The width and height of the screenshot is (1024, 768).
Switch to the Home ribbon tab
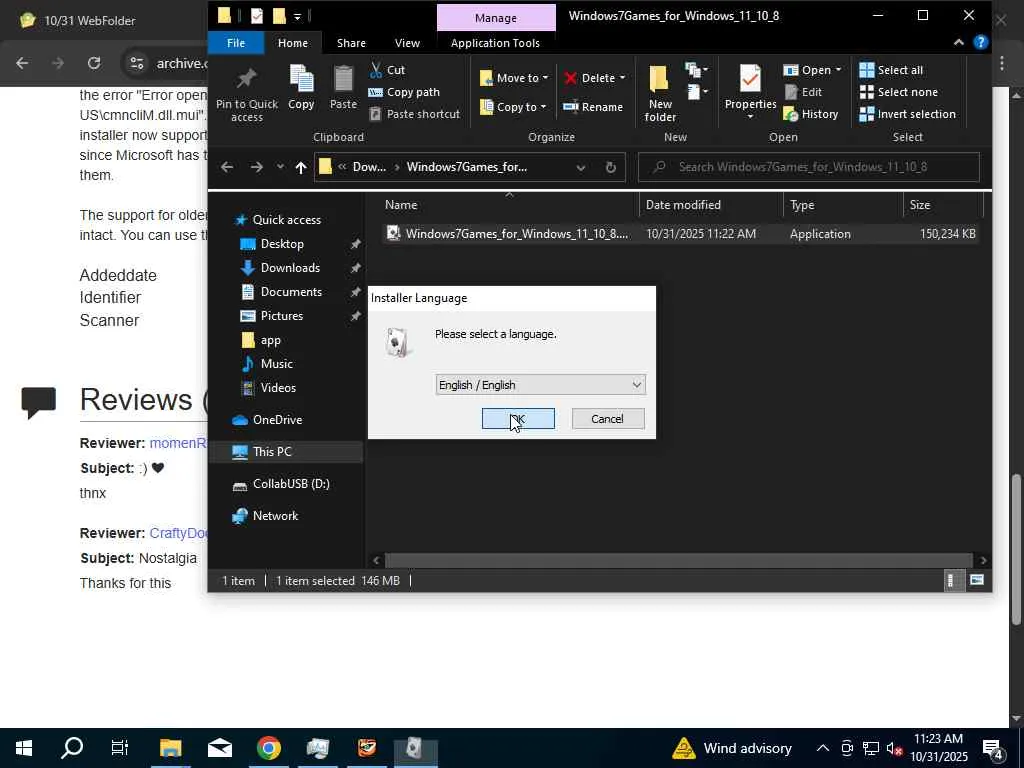coord(293,42)
